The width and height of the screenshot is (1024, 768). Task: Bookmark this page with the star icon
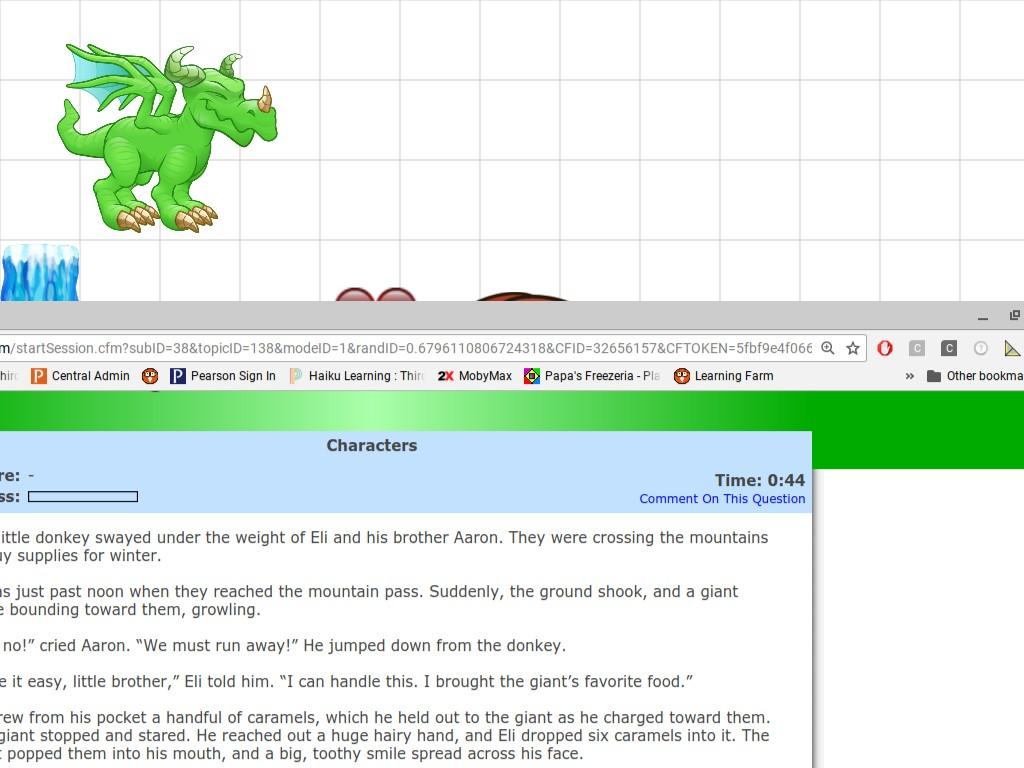click(853, 348)
